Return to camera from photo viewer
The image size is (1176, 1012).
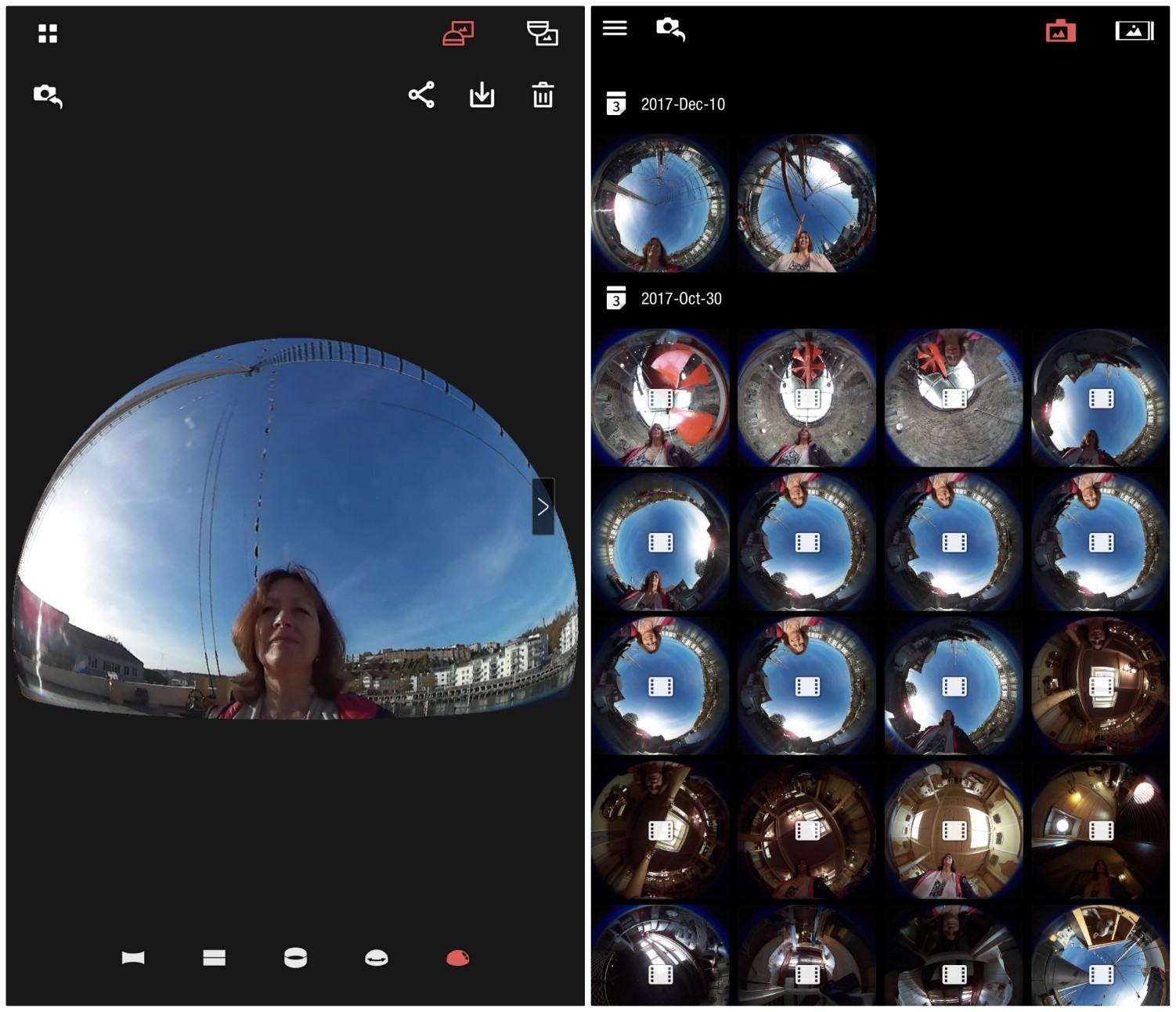(x=48, y=95)
